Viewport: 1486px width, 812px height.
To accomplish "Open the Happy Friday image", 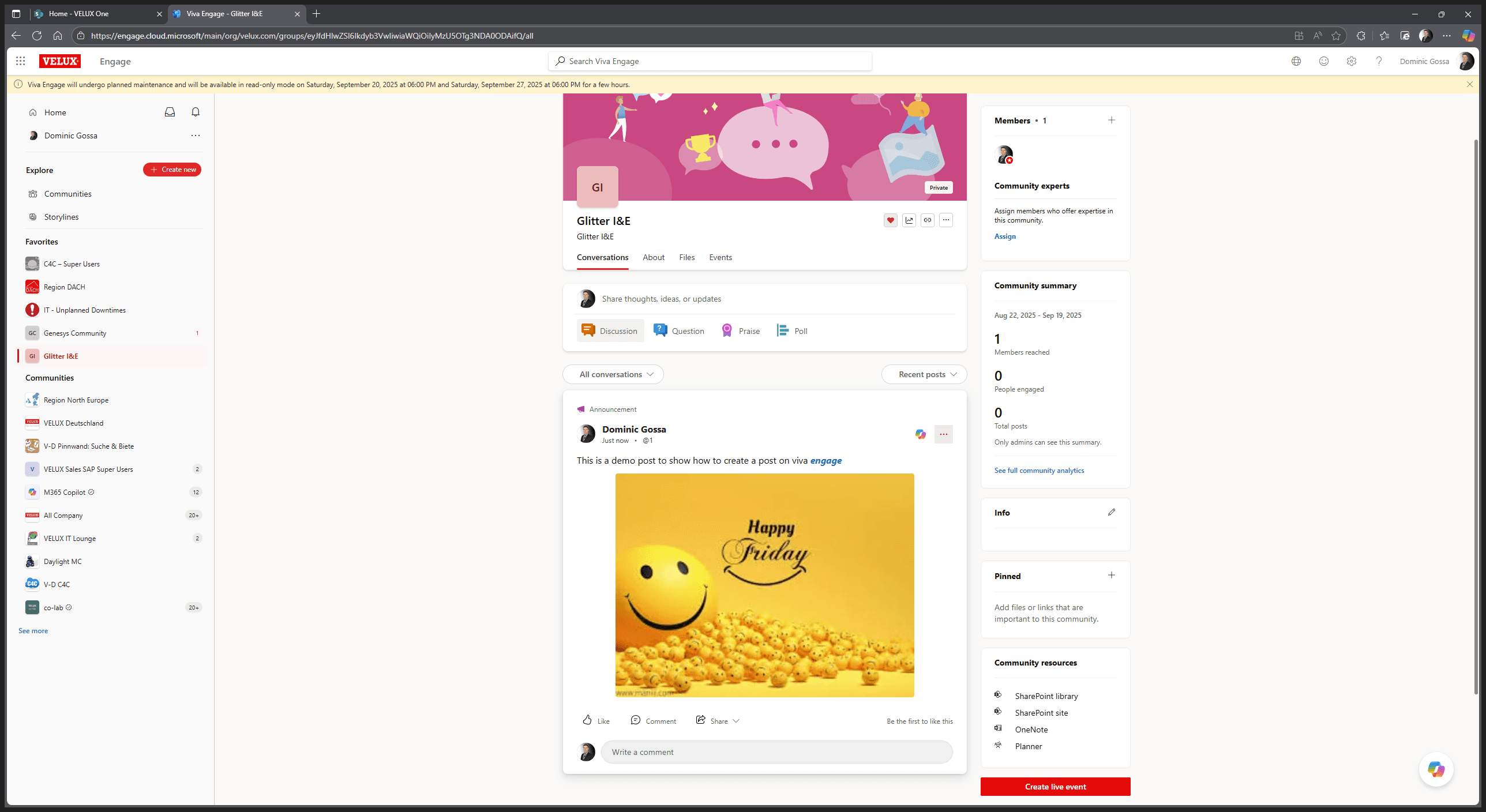I will click(764, 585).
